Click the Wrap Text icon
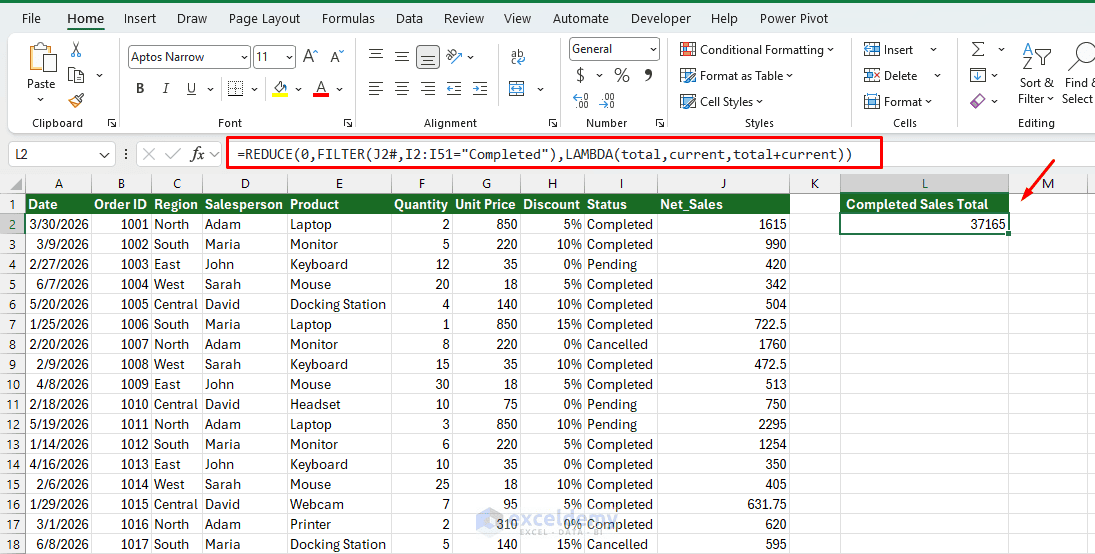The height and width of the screenshot is (554, 1095). (517, 57)
